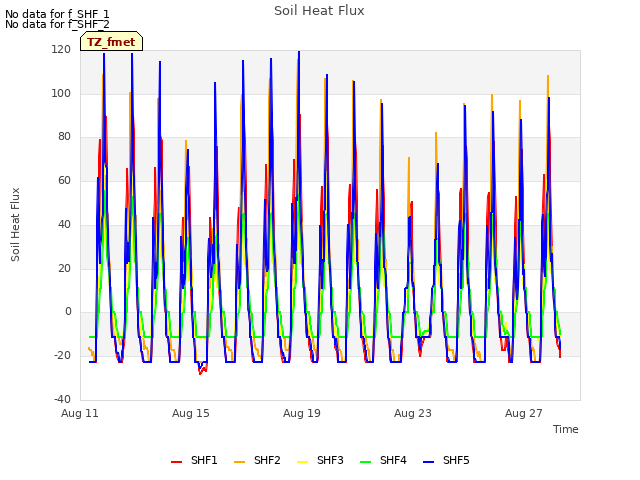The width and height of the screenshot is (640, 480).
Task: Click the 'No data for f_SHF_1' message
Action: coord(57,14)
